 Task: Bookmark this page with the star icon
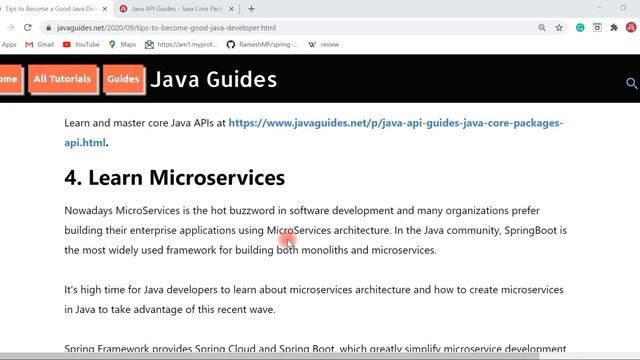559,28
